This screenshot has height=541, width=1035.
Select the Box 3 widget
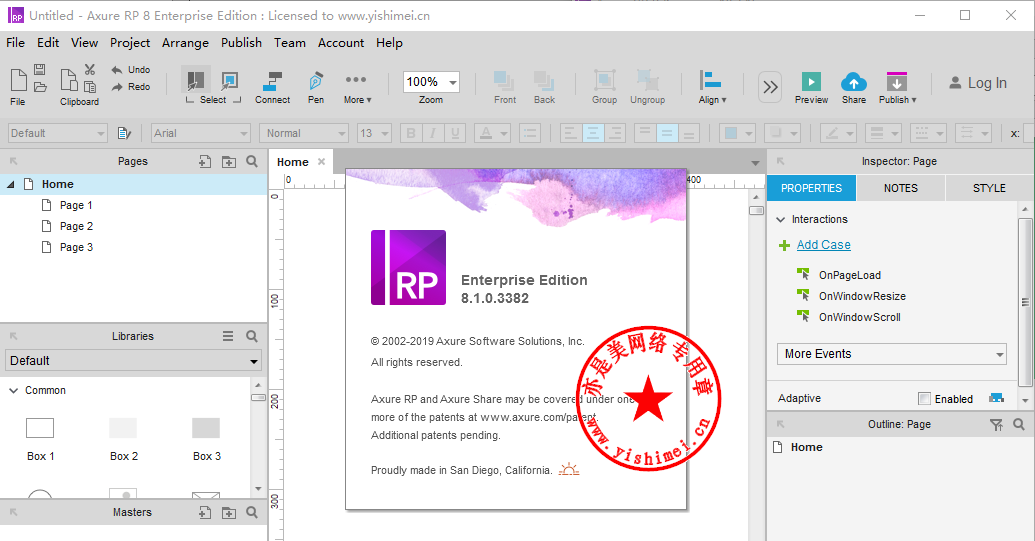point(207,439)
